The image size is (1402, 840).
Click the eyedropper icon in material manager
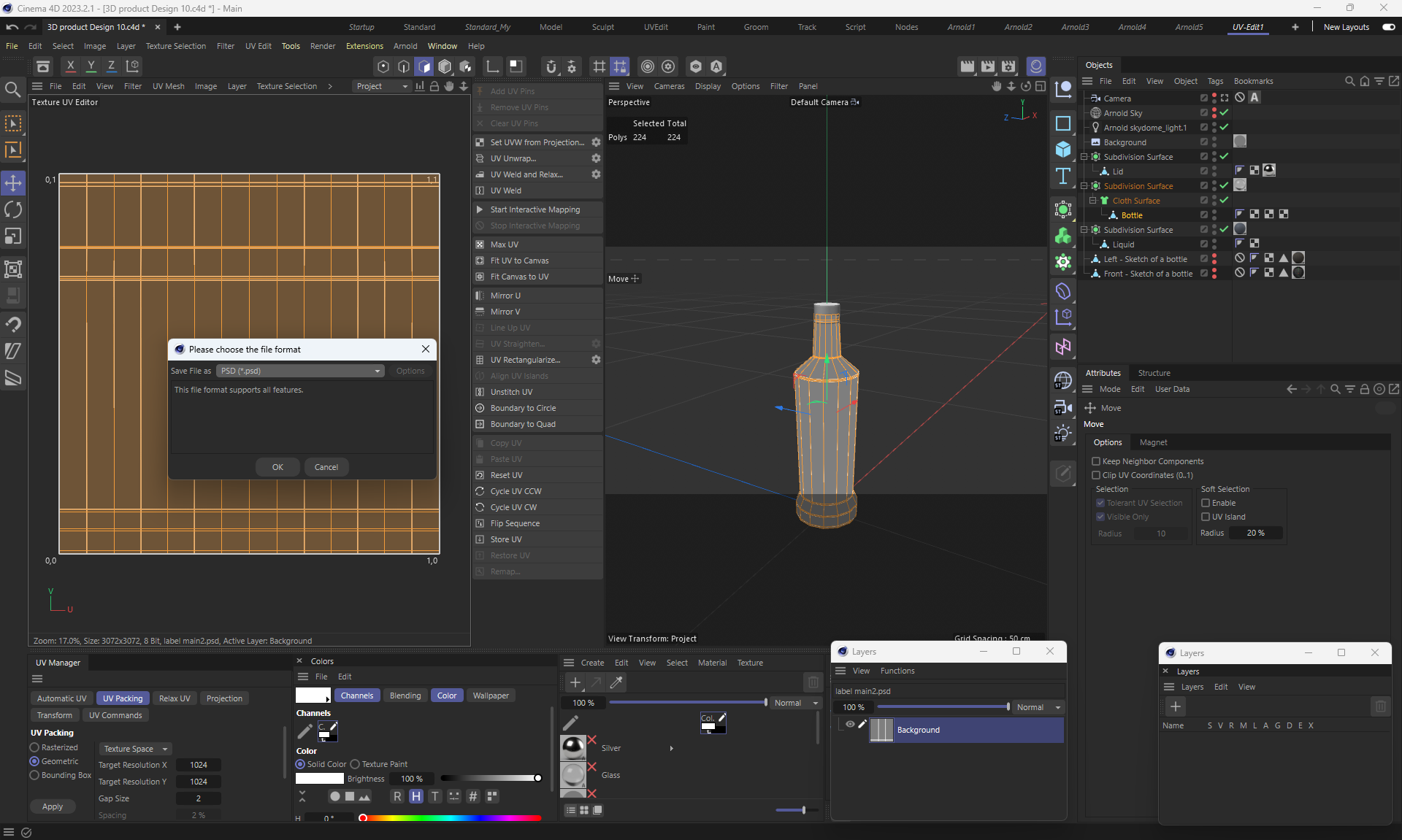pos(616,682)
